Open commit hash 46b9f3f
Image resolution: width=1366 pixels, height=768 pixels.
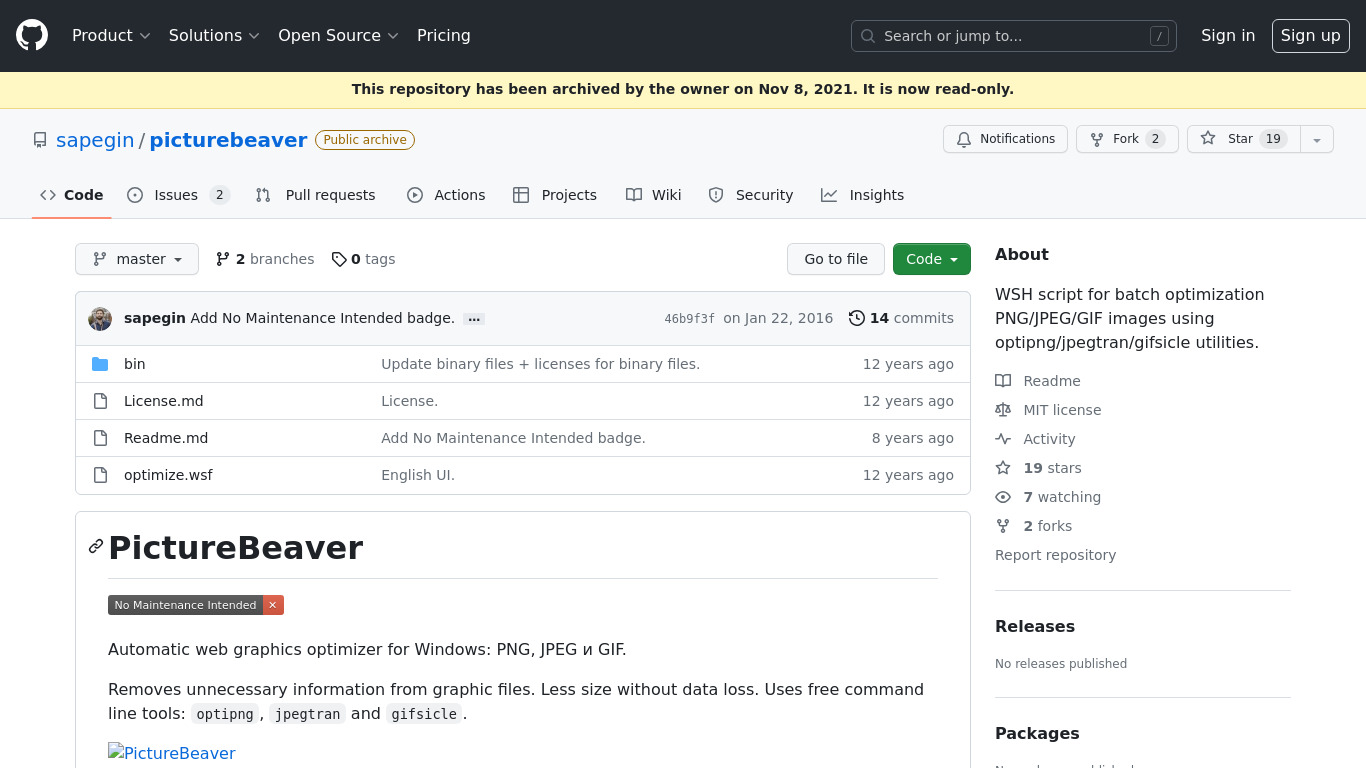point(689,319)
